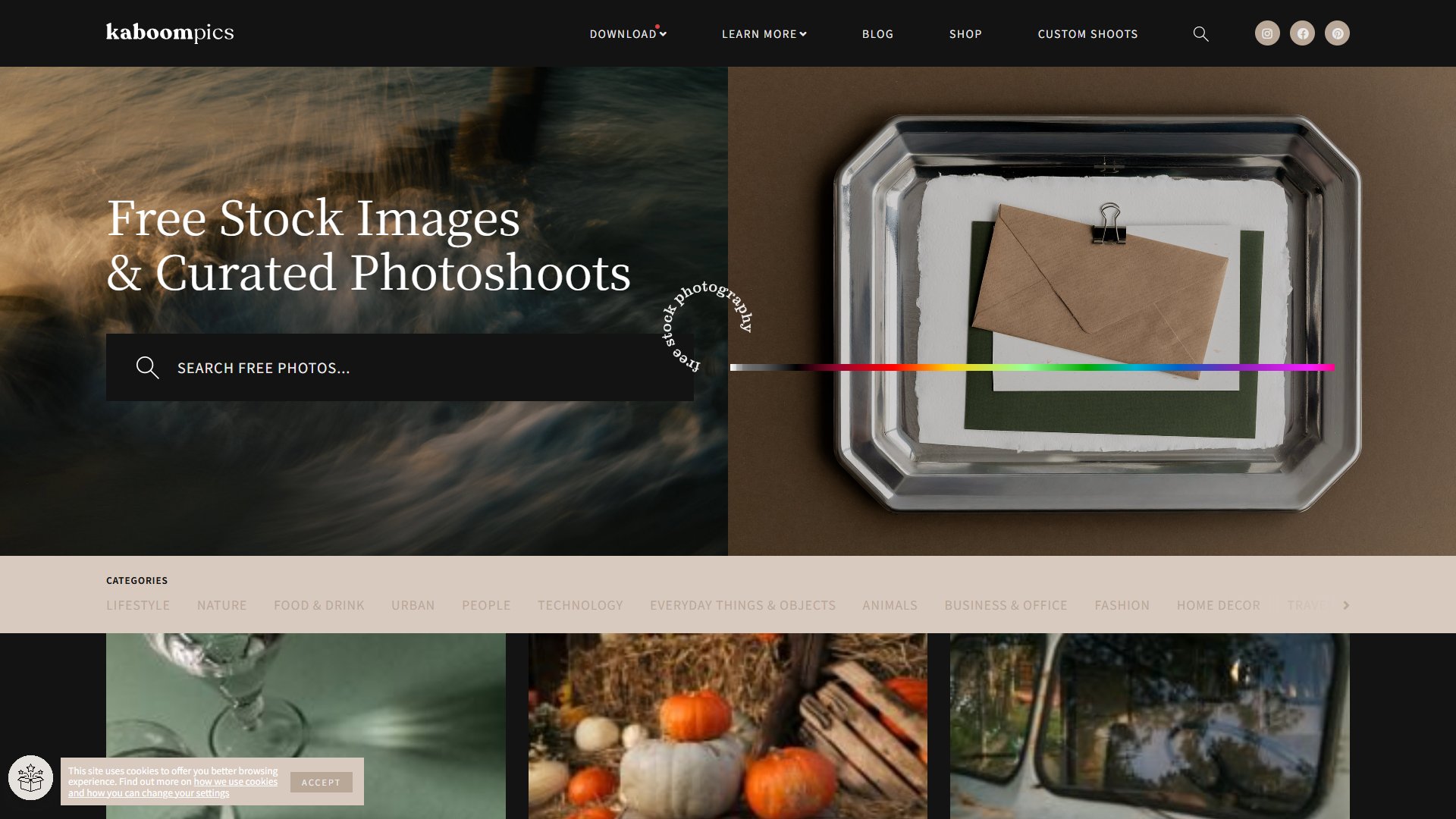Open the Blog menu item

click(877, 34)
